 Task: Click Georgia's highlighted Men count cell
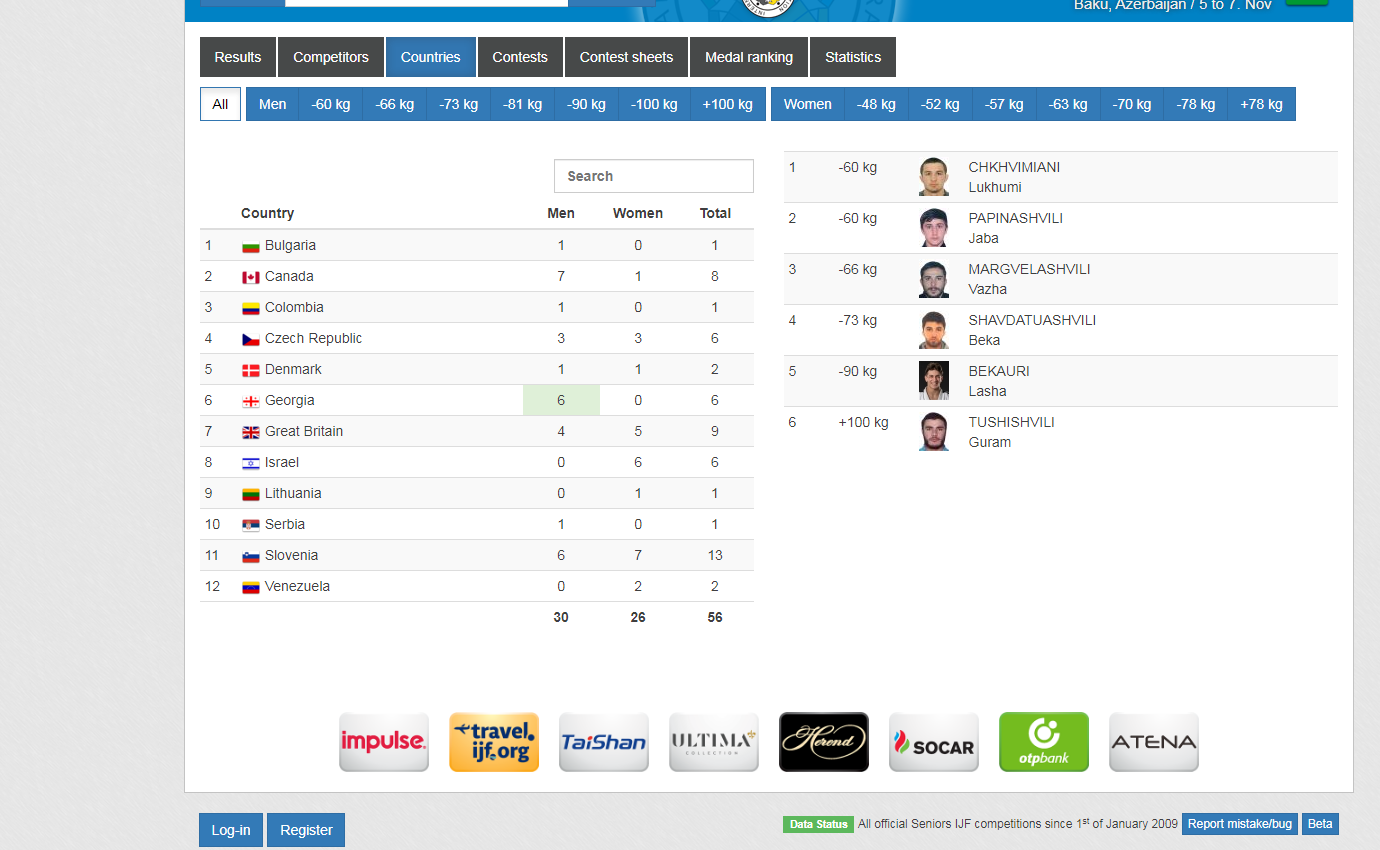pos(561,400)
